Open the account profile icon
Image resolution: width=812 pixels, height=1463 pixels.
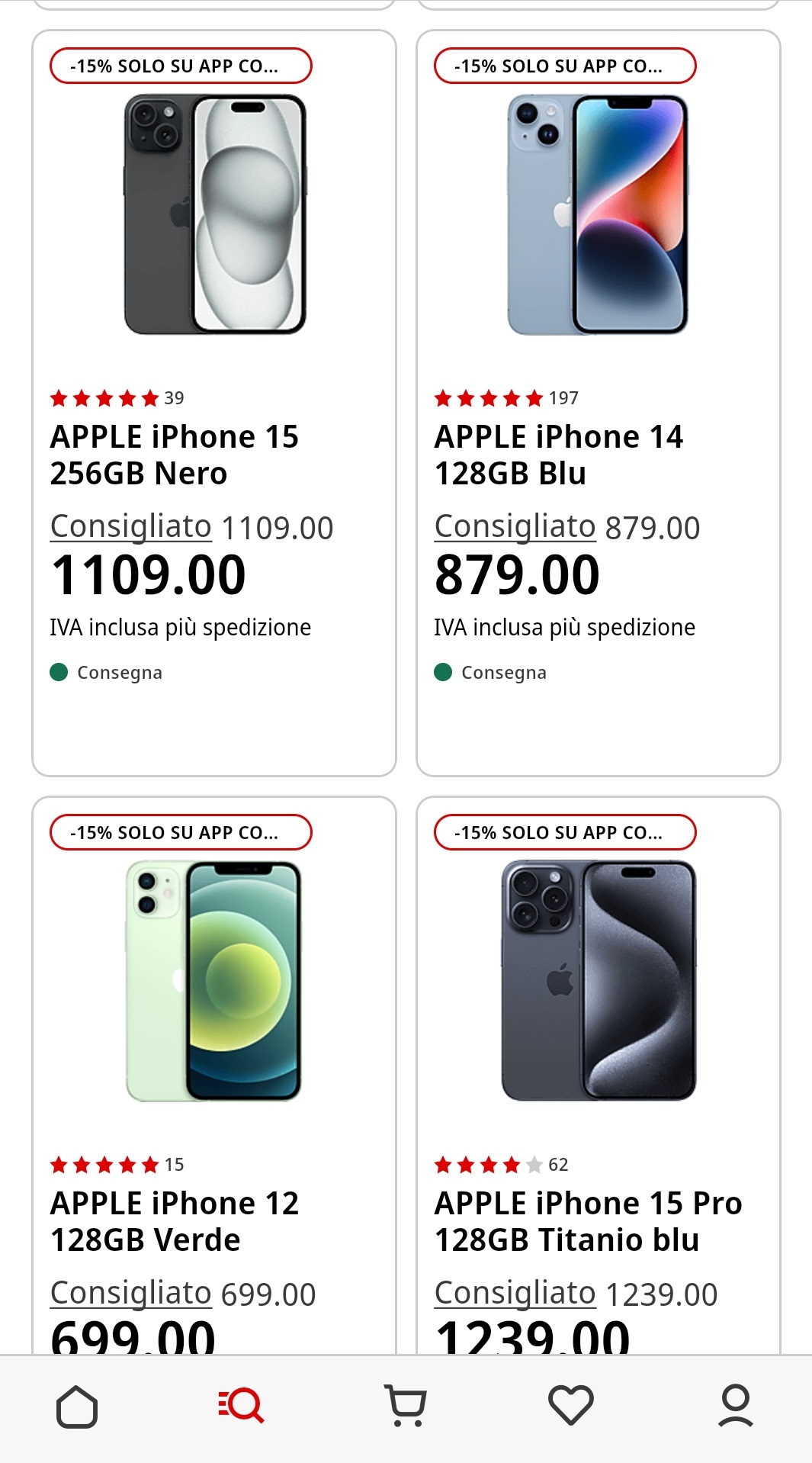click(735, 1405)
